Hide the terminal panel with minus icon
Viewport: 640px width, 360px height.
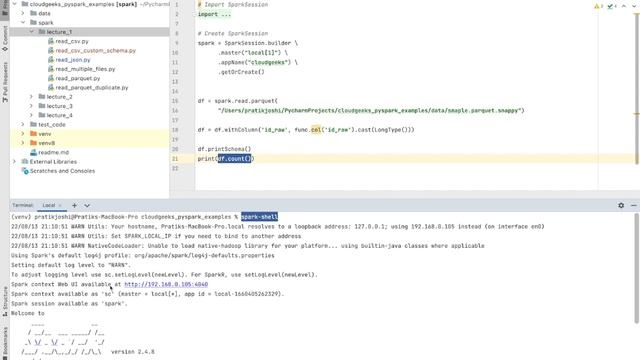tap(633, 205)
